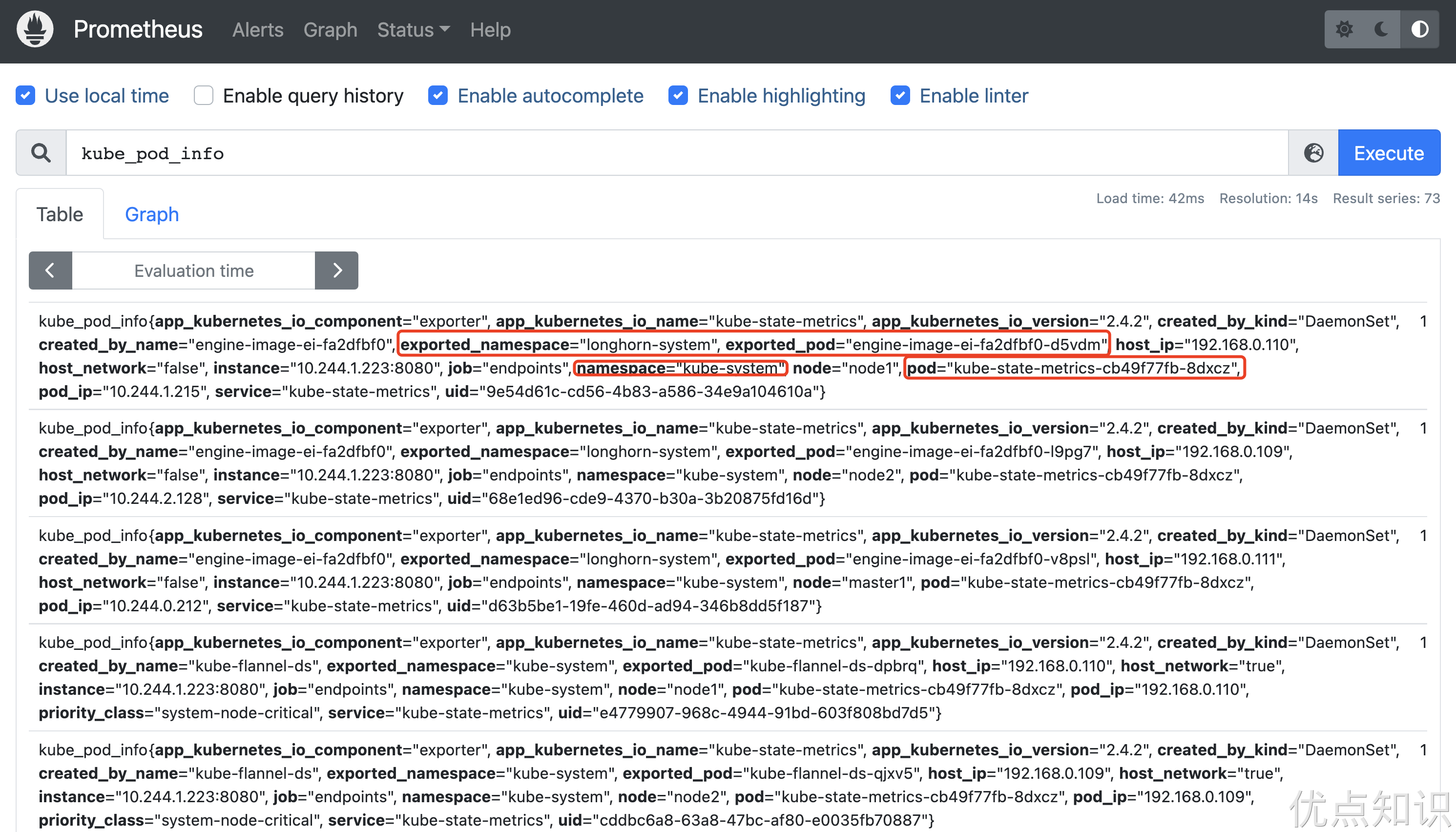Toggle Enable highlighting checkbox
The width and height of the screenshot is (1456, 832).
click(x=678, y=95)
